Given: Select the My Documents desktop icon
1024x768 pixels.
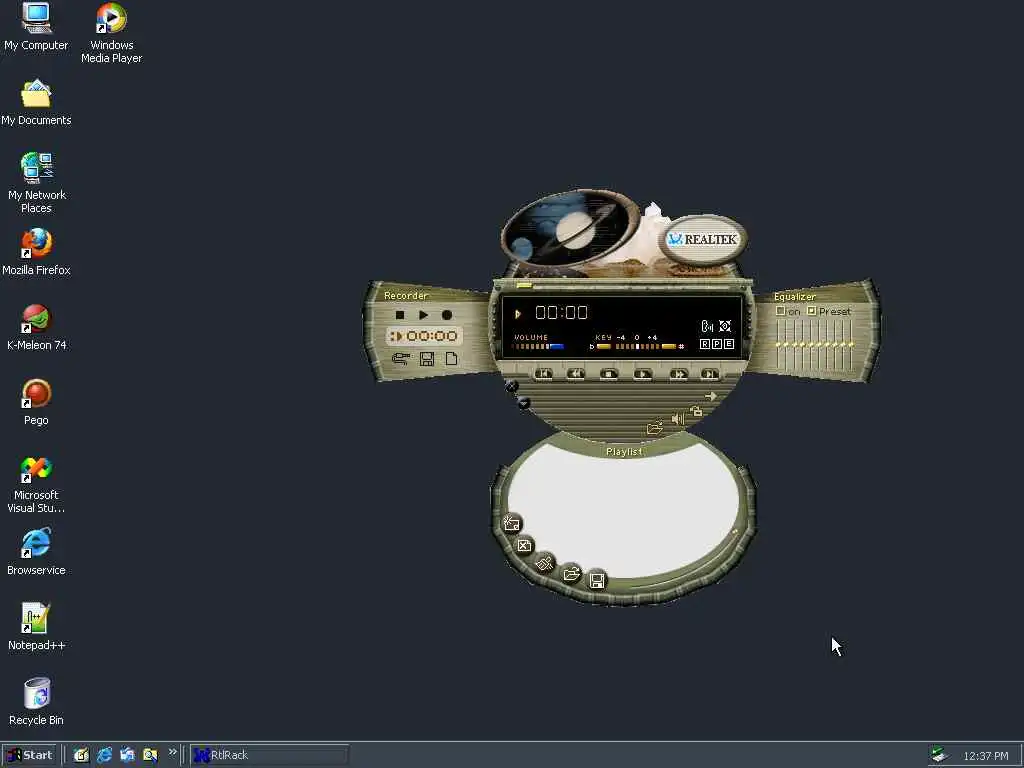Looking at the screenshot, I should pyautogui.click(x=36, y=103).
